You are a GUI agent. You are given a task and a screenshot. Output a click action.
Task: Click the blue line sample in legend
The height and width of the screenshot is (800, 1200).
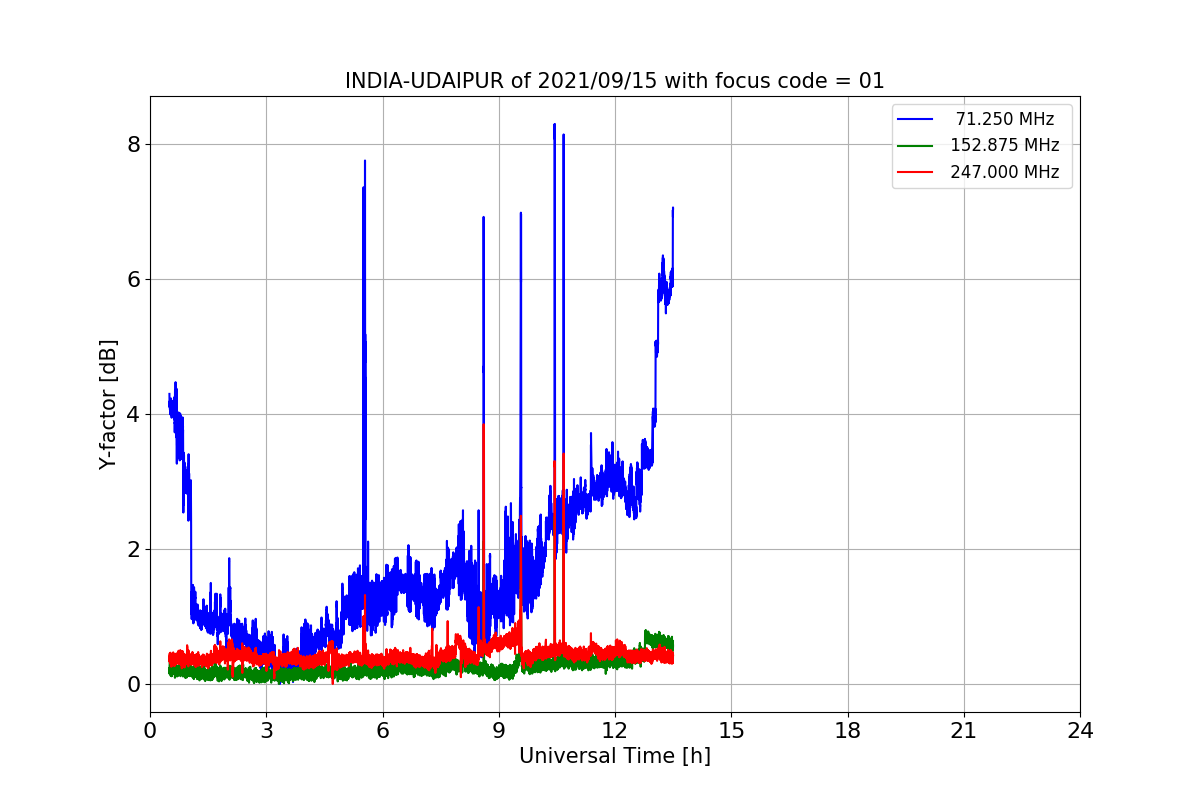915,119
